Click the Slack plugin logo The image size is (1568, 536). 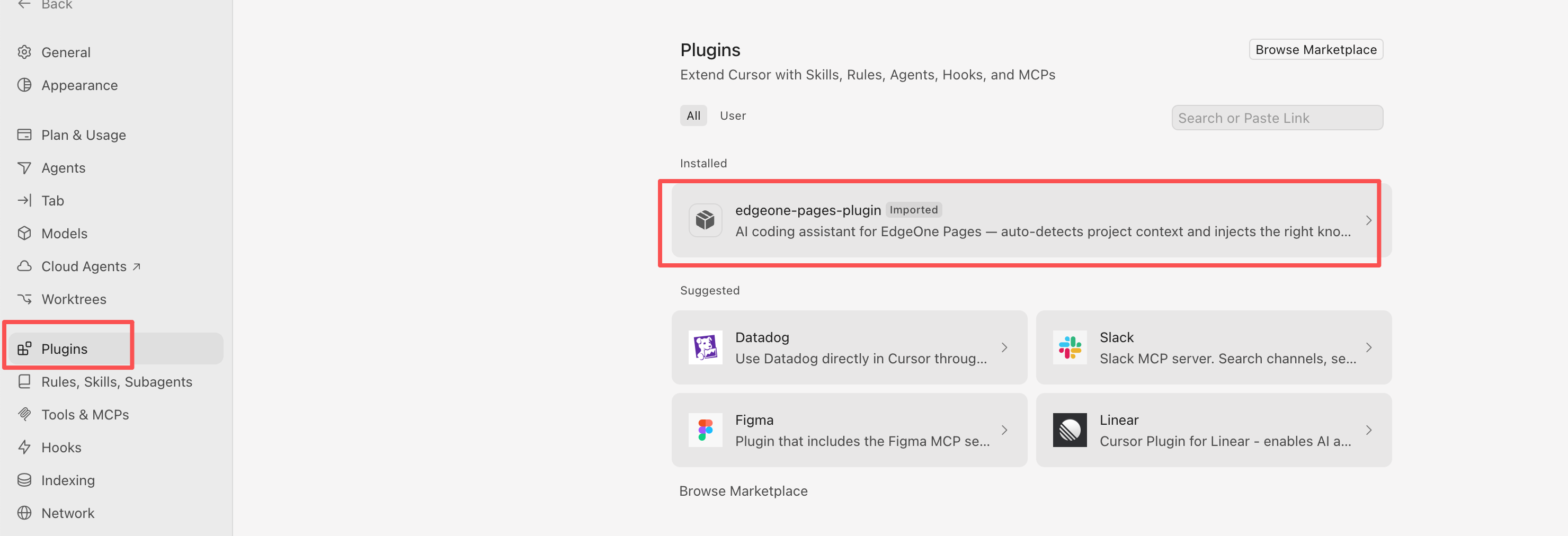1069,347
